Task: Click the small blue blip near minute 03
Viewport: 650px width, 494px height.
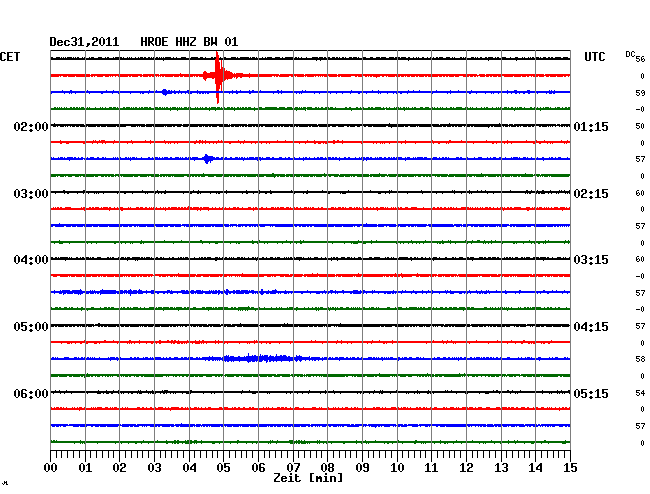Action: [x=165, y=92]
